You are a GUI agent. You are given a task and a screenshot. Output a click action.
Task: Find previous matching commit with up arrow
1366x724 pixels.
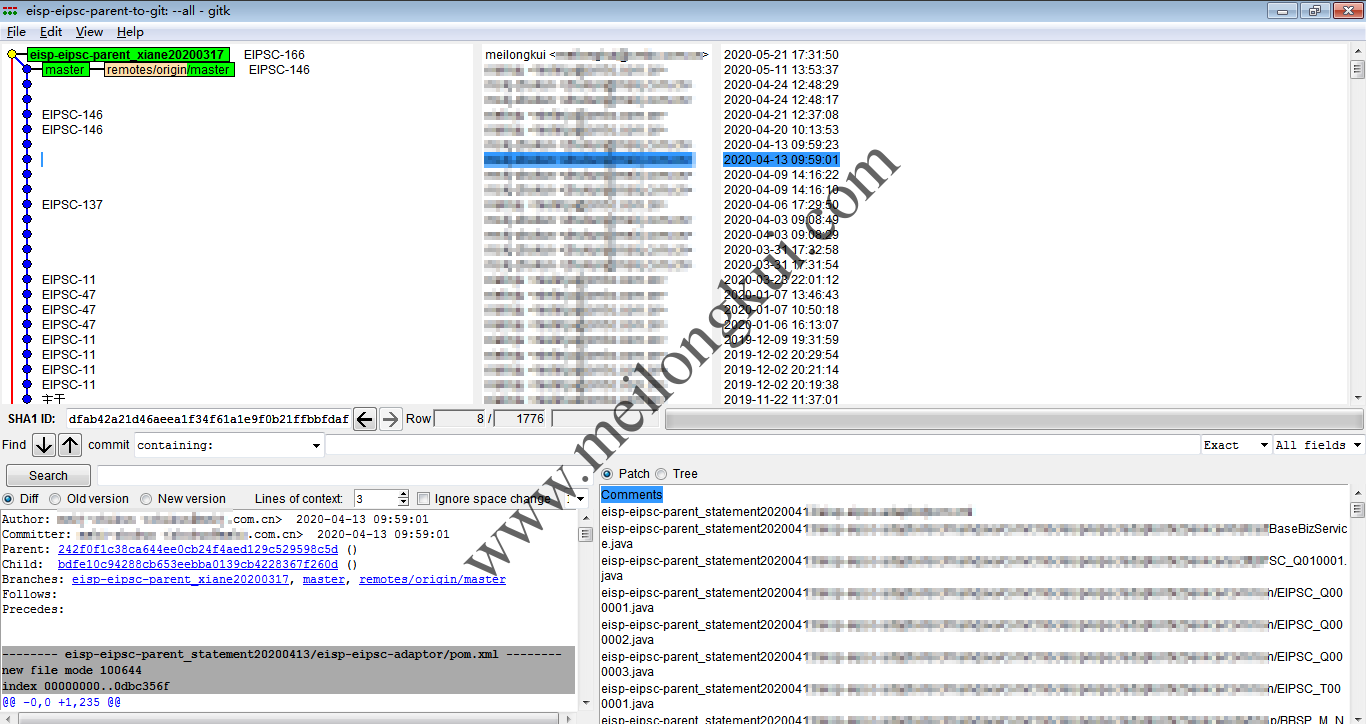[x=70, y=445]
